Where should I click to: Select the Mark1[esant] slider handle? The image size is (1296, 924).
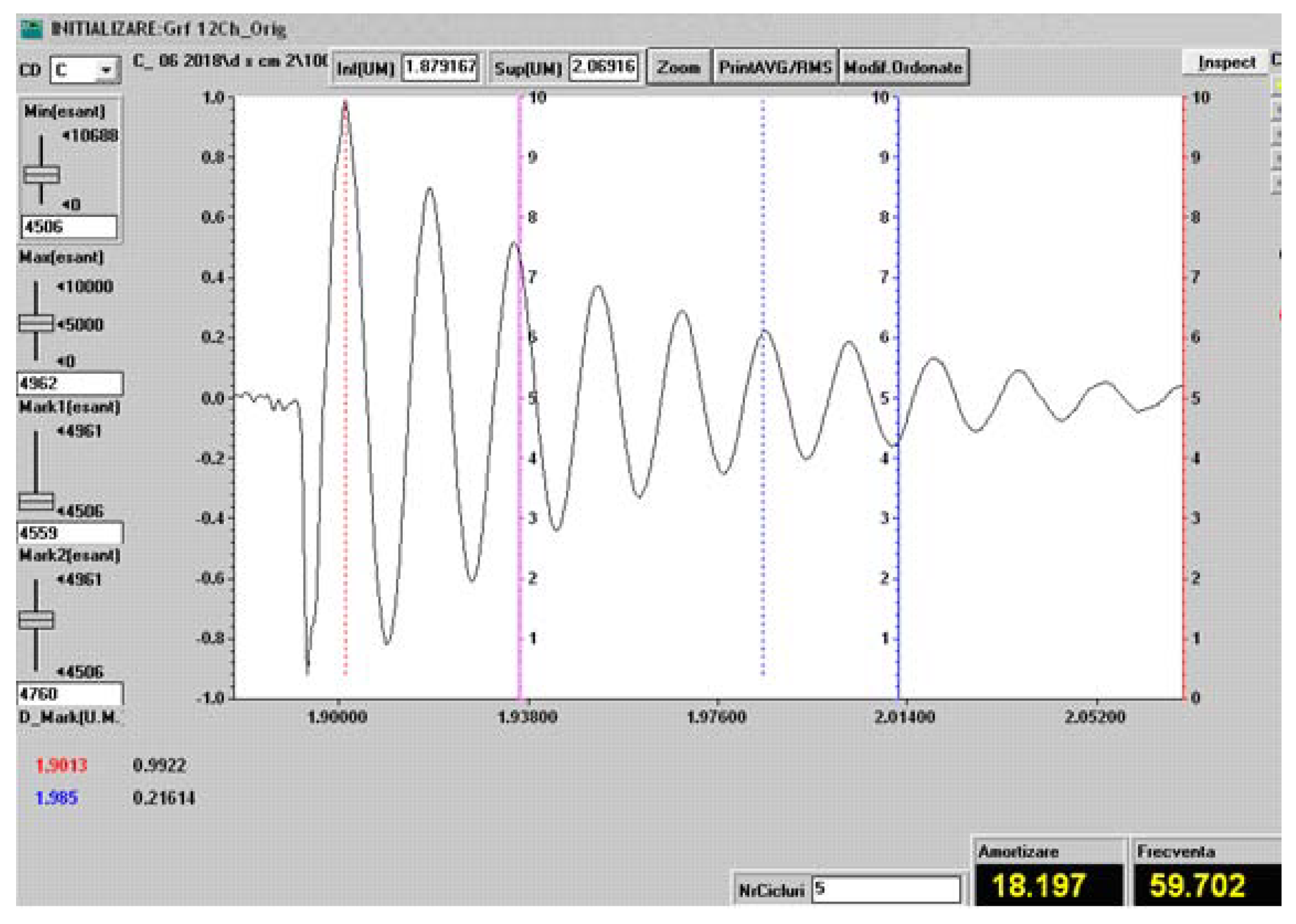[36, 501]
